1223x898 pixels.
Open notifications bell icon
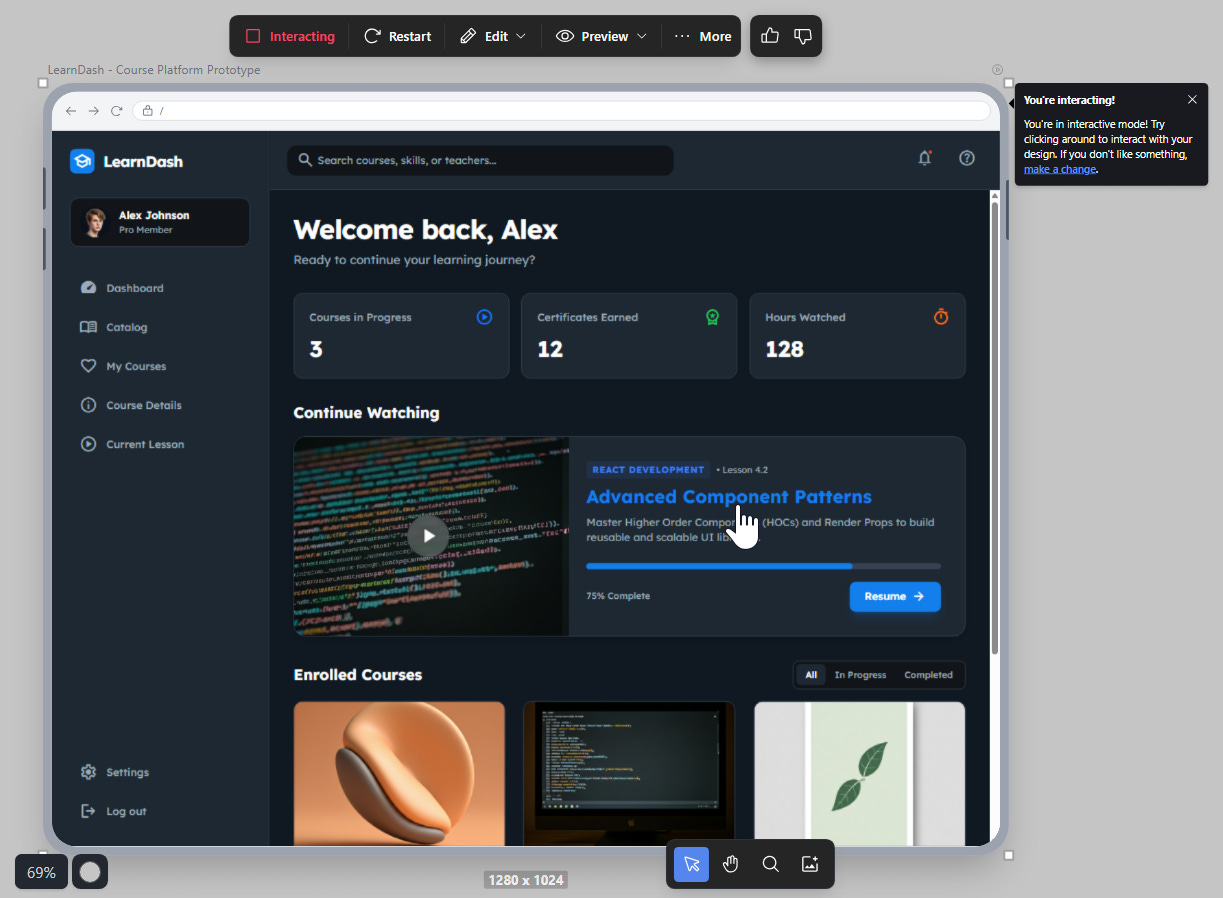click(925, 158)
